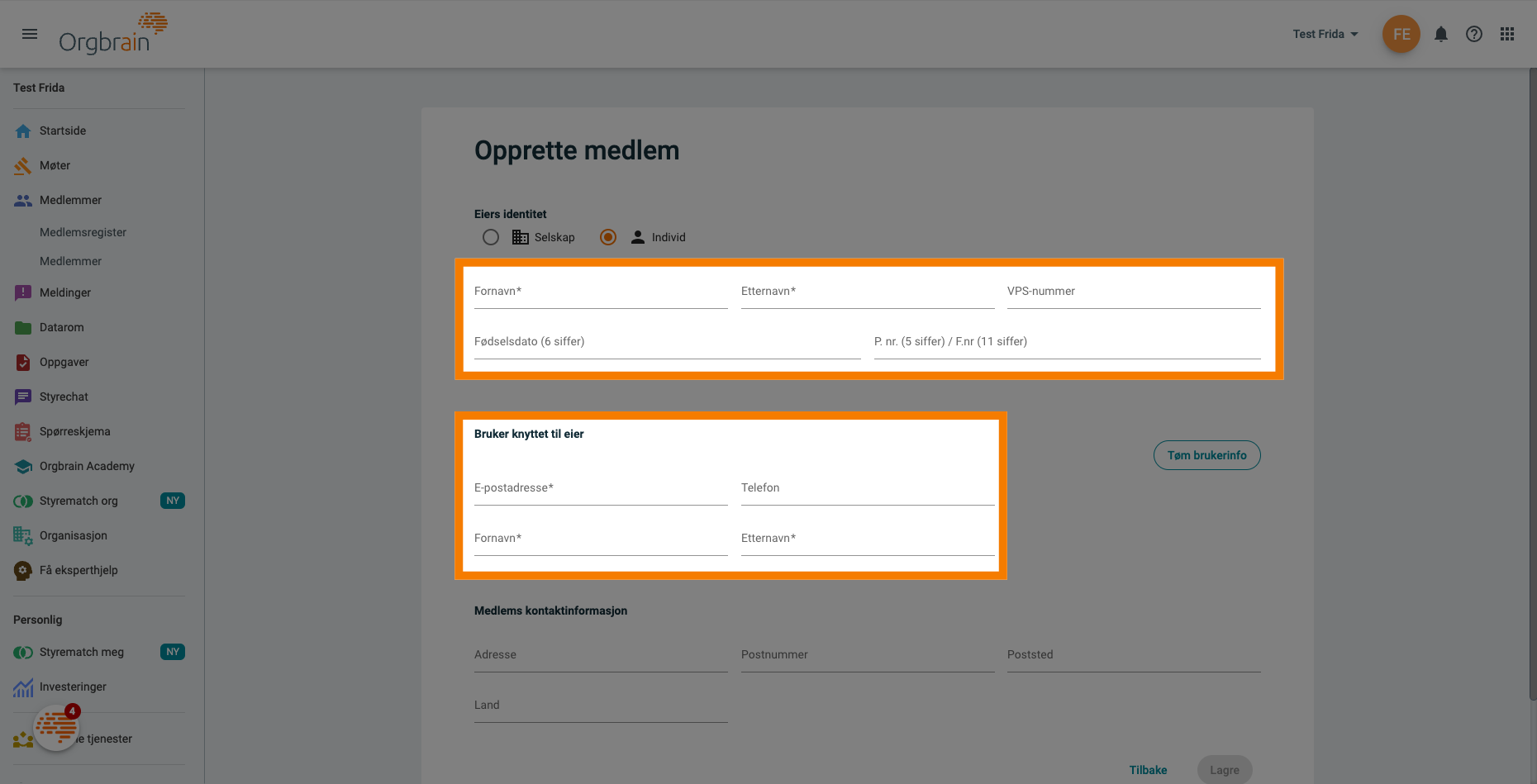Click the page vertical scrollbar
1537x784 pixels.
tap(1533, 384)
